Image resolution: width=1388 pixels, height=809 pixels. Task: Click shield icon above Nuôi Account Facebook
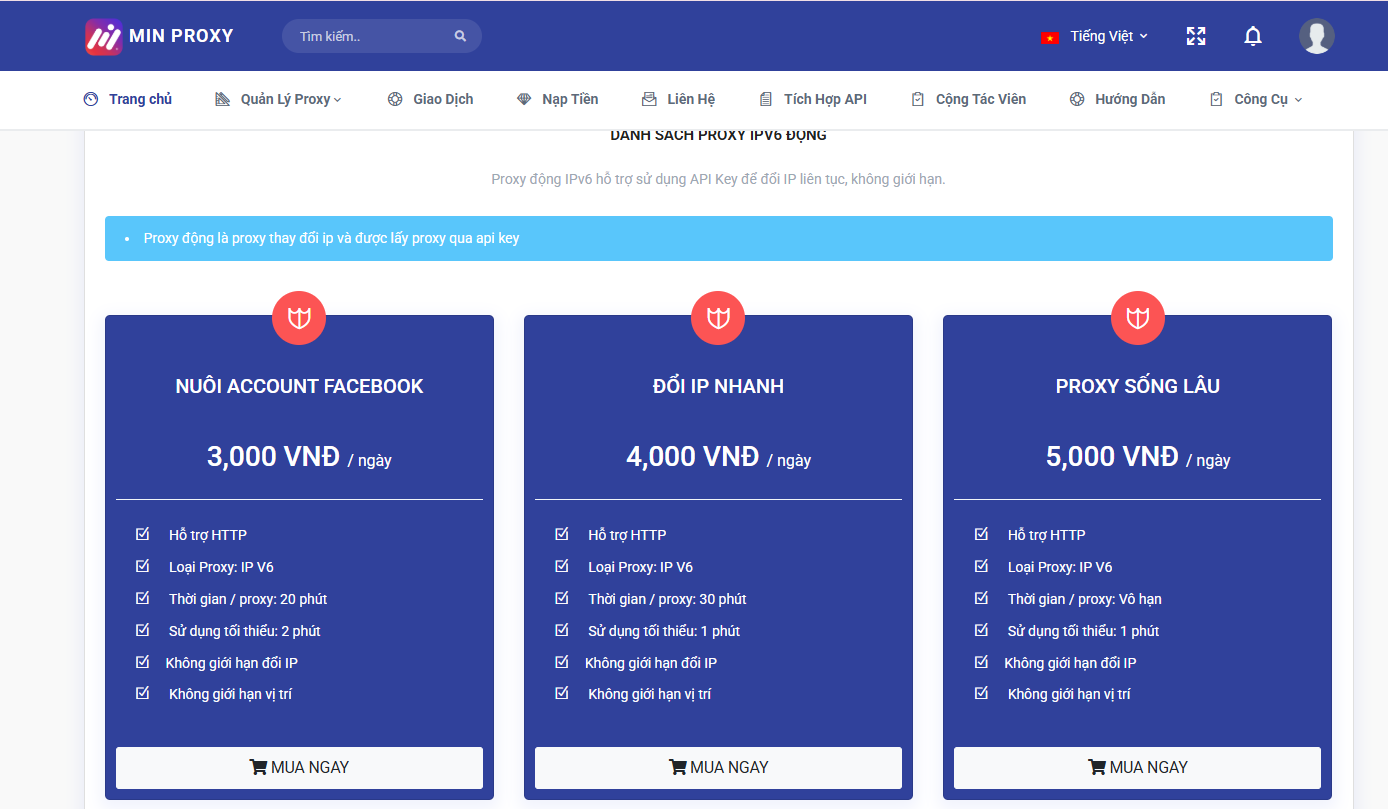coord(299,318)
